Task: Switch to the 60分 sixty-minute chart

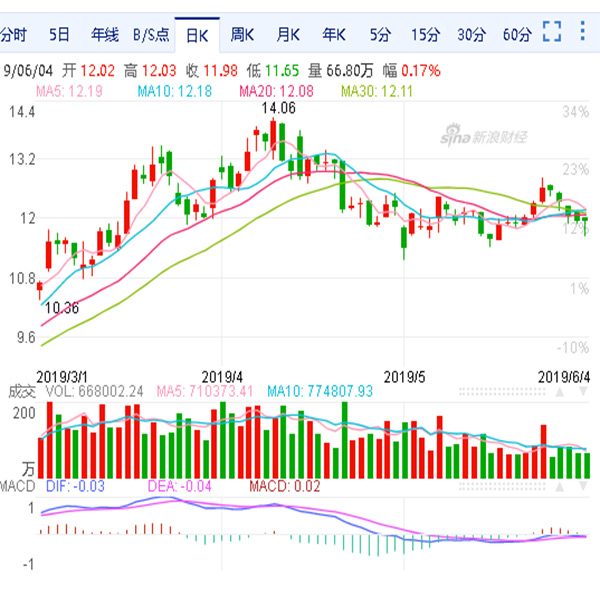Action: click(516, 34)
